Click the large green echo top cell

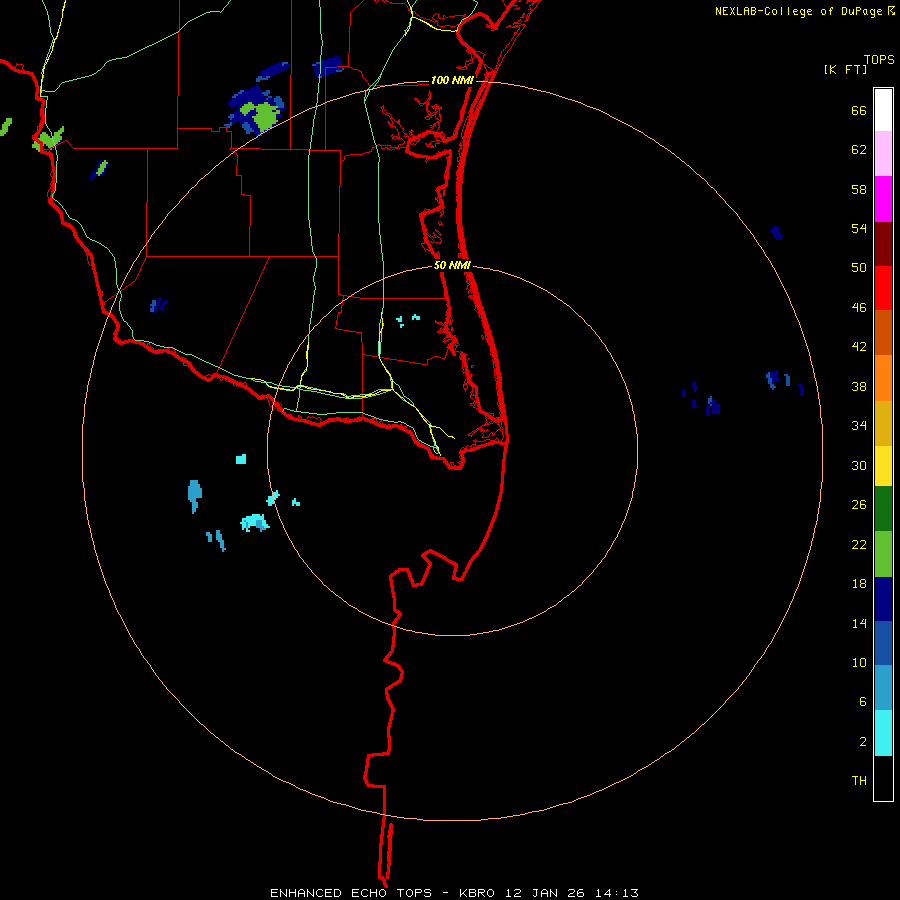click(x=264, y=115)
